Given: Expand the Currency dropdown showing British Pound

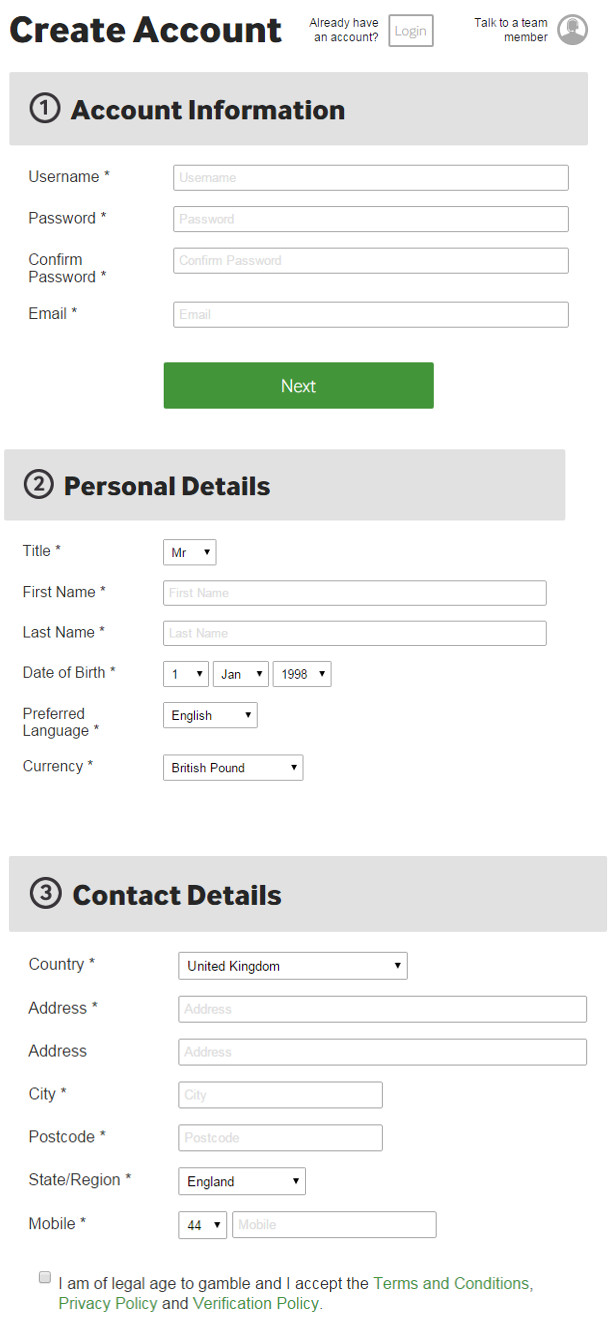Looking at the screenshot, I should tap(233, 767).
